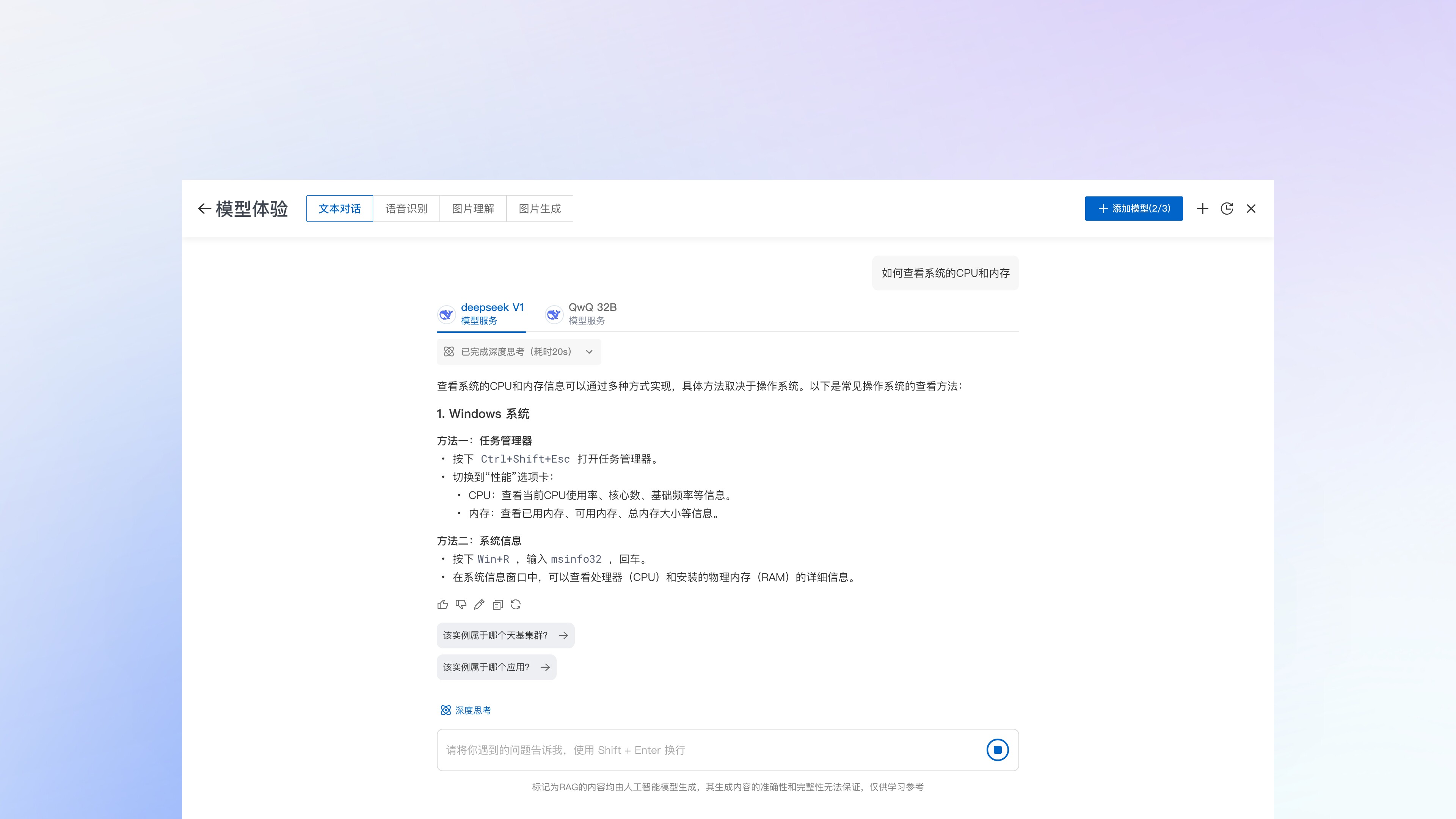Image resolution: width=1456 pixels, height=819 pixels.
Task: Stop generation with the stop button
Action: tap(998, 750)
